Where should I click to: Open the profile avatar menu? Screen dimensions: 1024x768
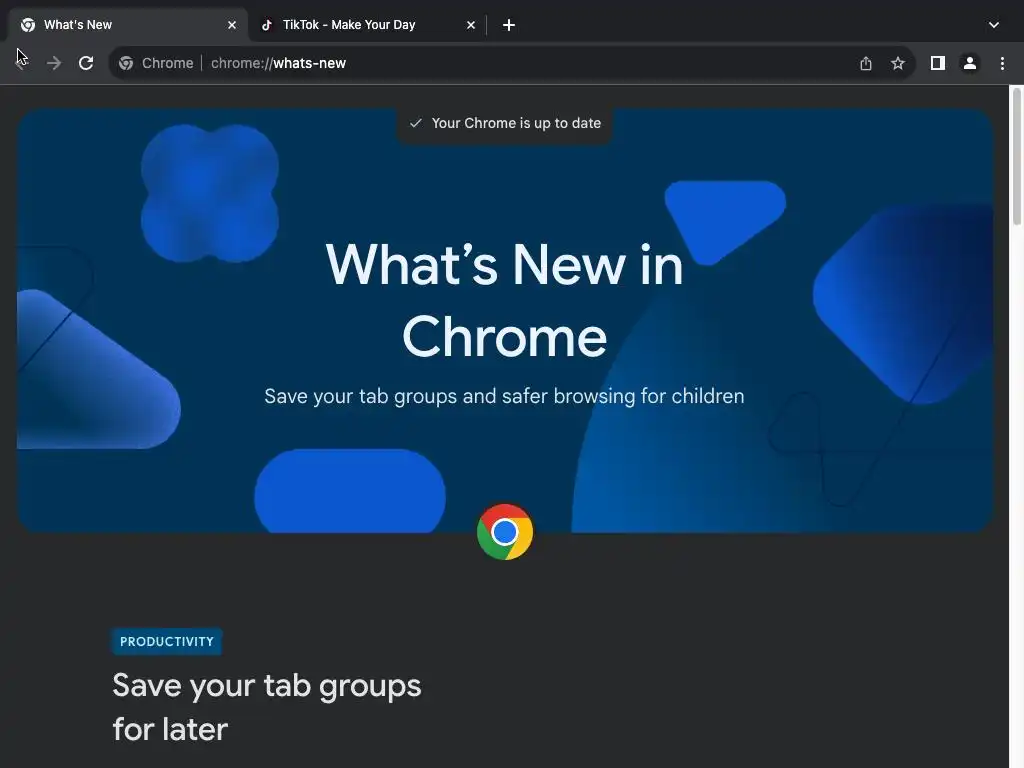click(x=970, y=63)
